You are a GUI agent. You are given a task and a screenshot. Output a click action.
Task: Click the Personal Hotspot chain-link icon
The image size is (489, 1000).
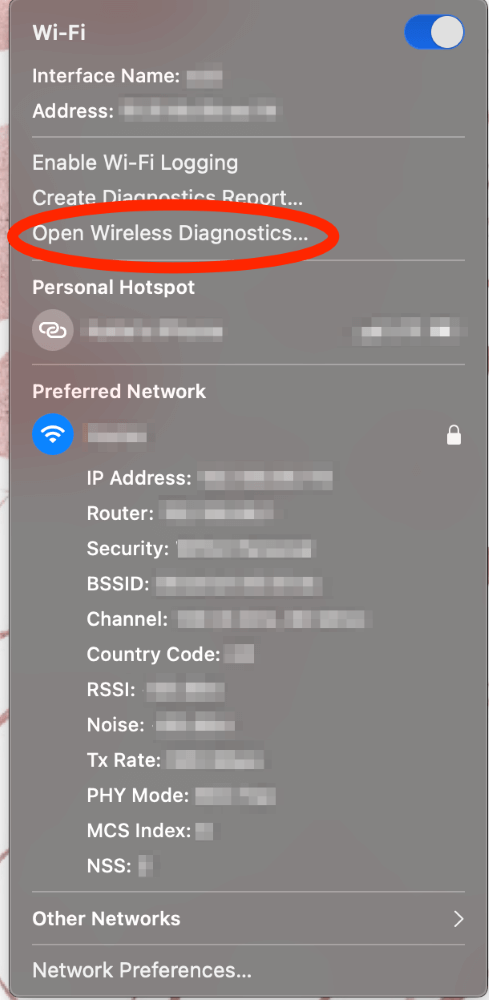coord(53,330)
